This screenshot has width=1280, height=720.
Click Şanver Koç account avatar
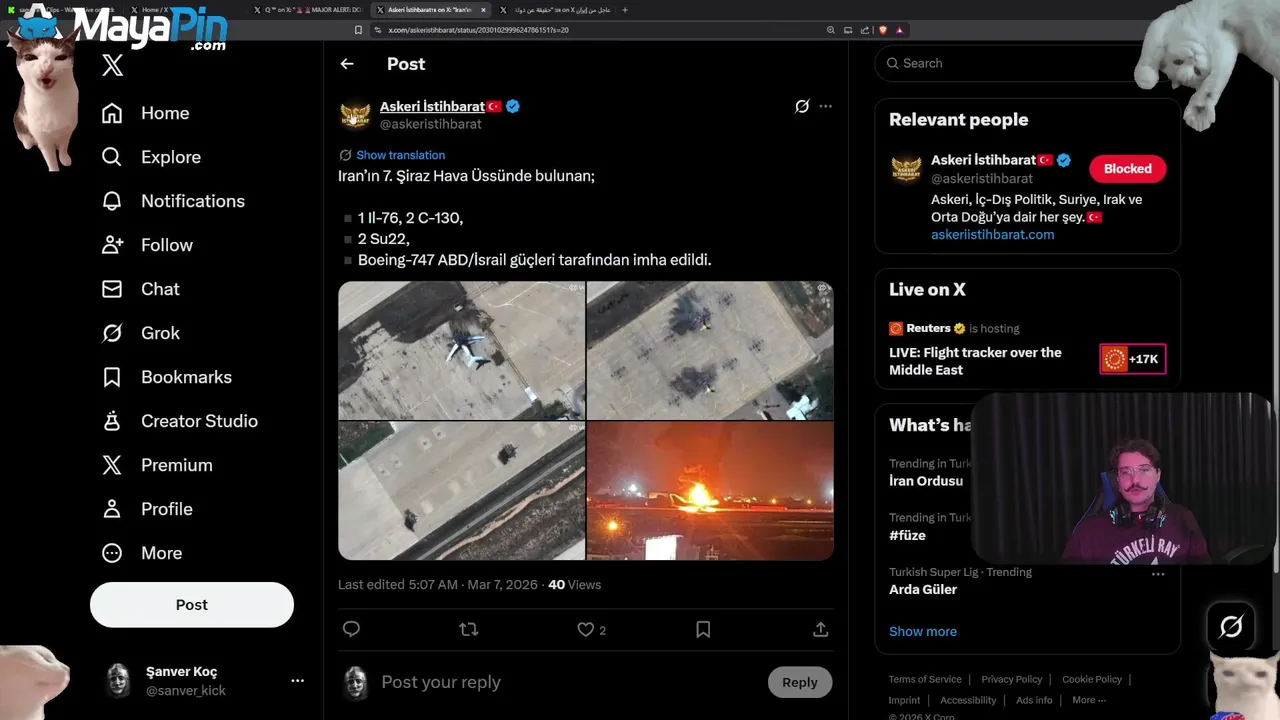coord(118,681)
